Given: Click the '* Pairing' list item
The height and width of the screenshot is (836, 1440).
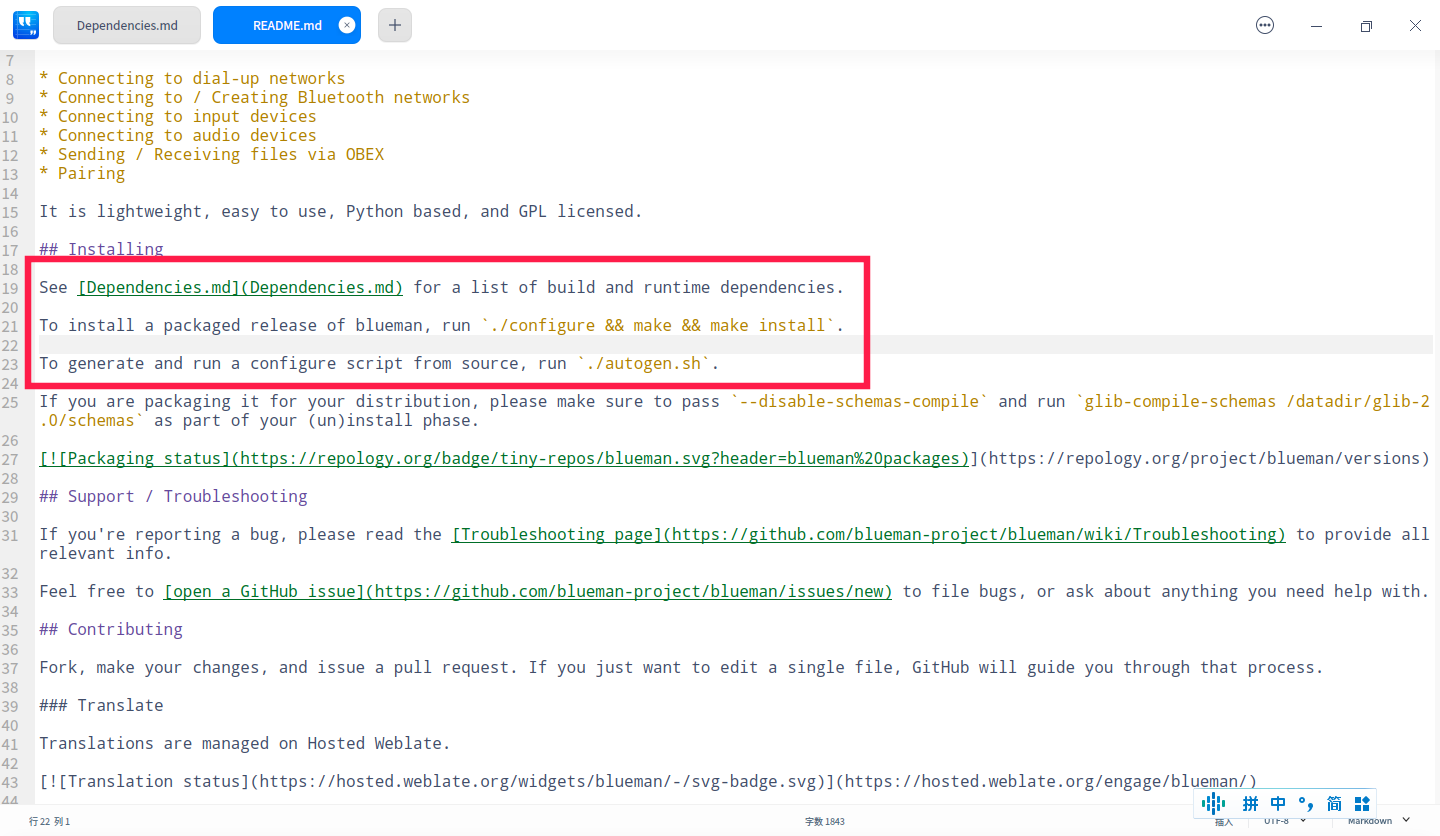Looking at the screenshot, I should [x=82, y=173].
